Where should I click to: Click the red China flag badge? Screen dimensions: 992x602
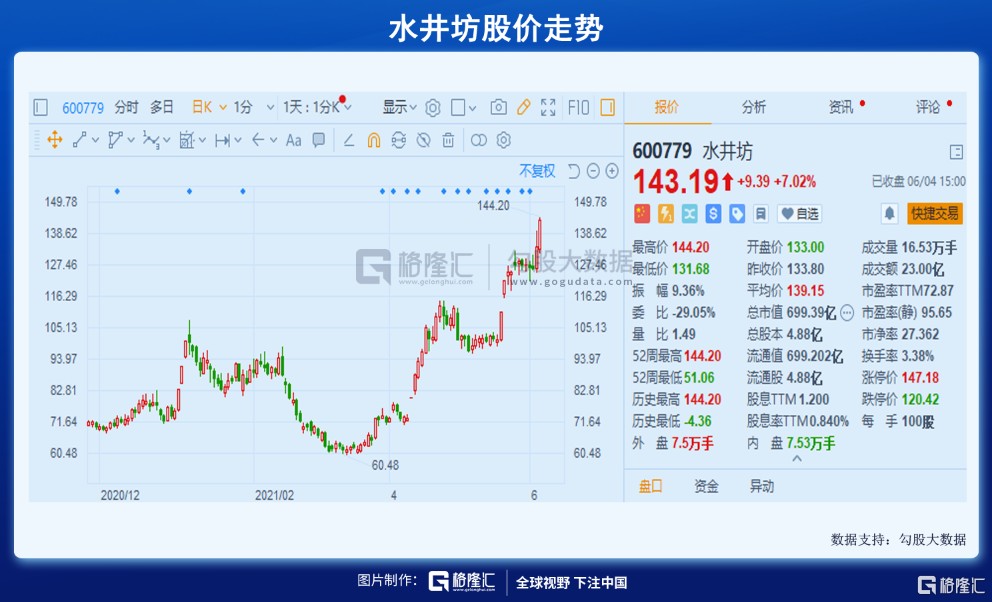(642, 214)
